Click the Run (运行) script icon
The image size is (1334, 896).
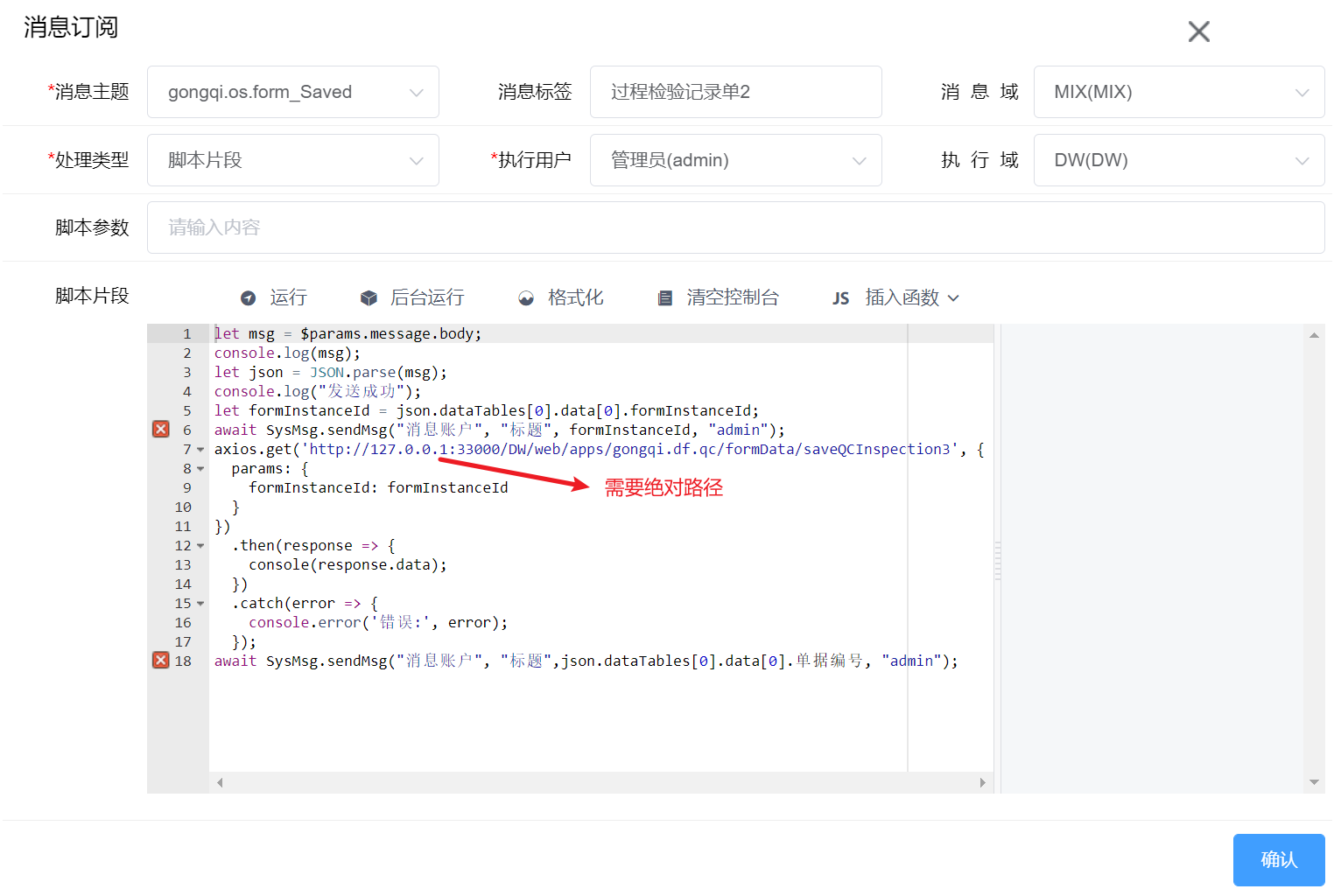[x=249, y=298]
